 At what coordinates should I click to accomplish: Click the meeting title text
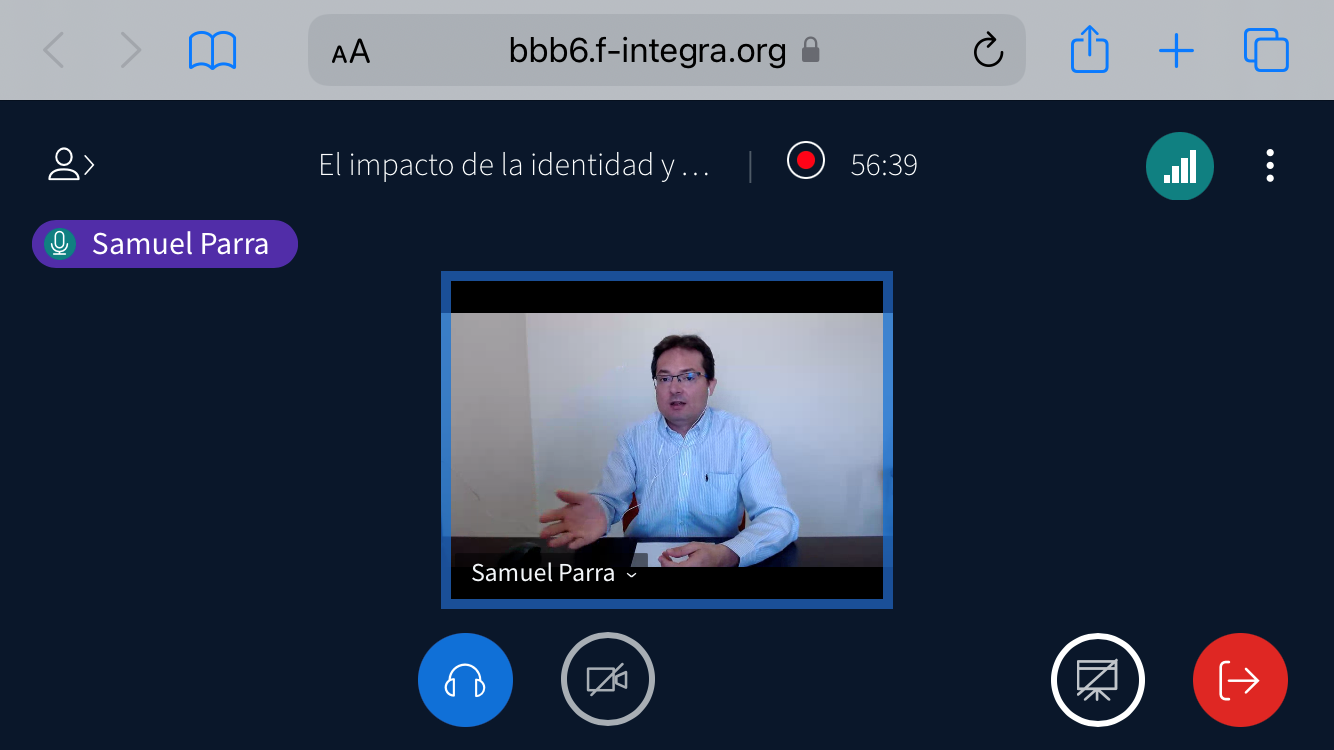(514, 165)
